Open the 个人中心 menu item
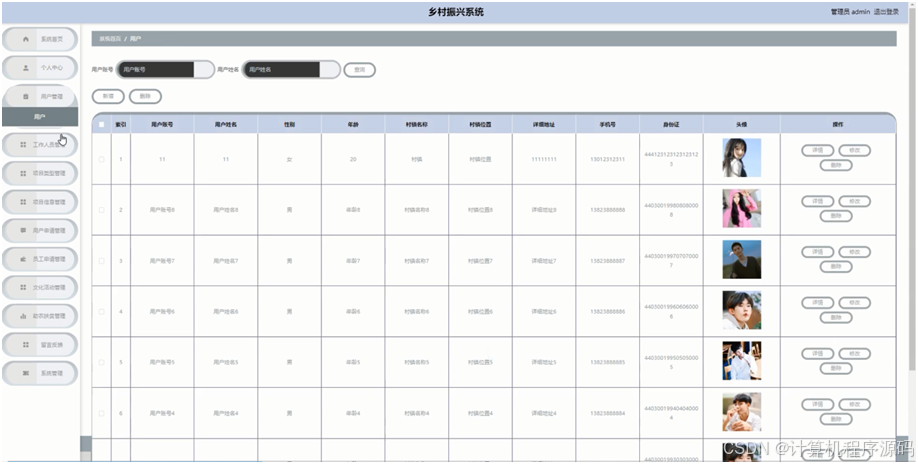Screen dimensions: 918x464 (x=40, y=68)
